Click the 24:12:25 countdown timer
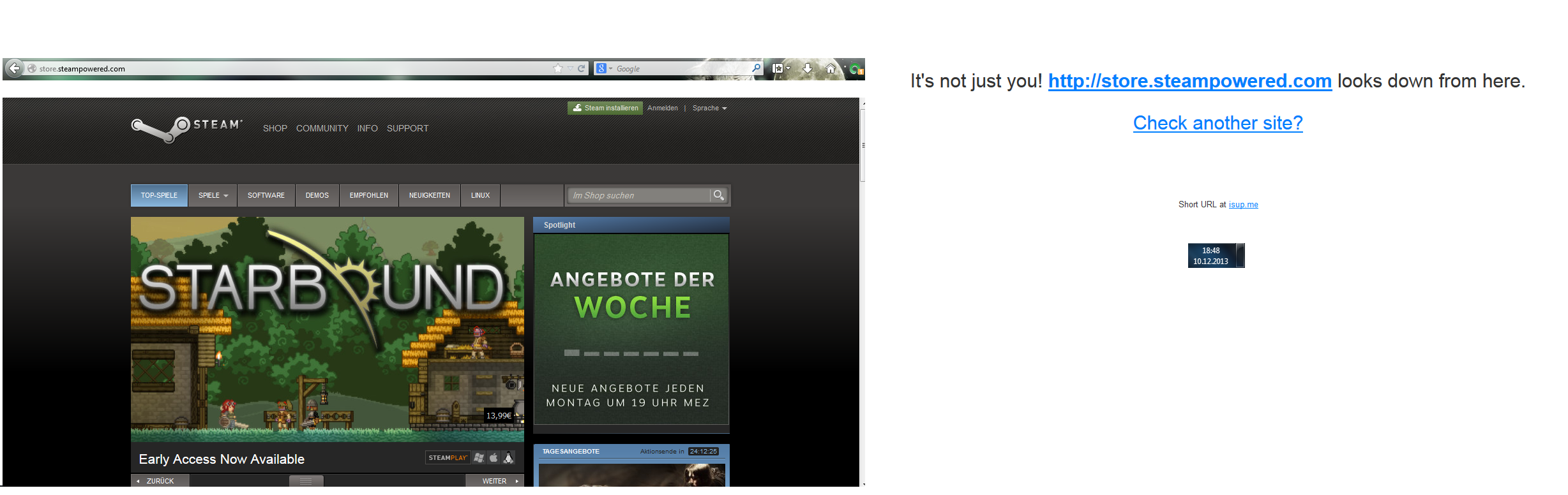Viewport: 1568px width, 495px height. point(704,452)
